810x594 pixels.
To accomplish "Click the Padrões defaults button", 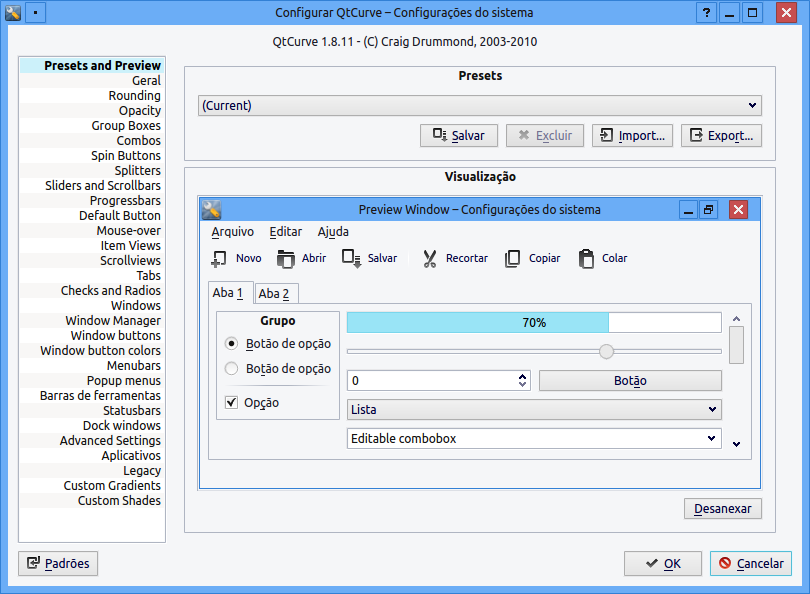I will click(x=58, y=563).
